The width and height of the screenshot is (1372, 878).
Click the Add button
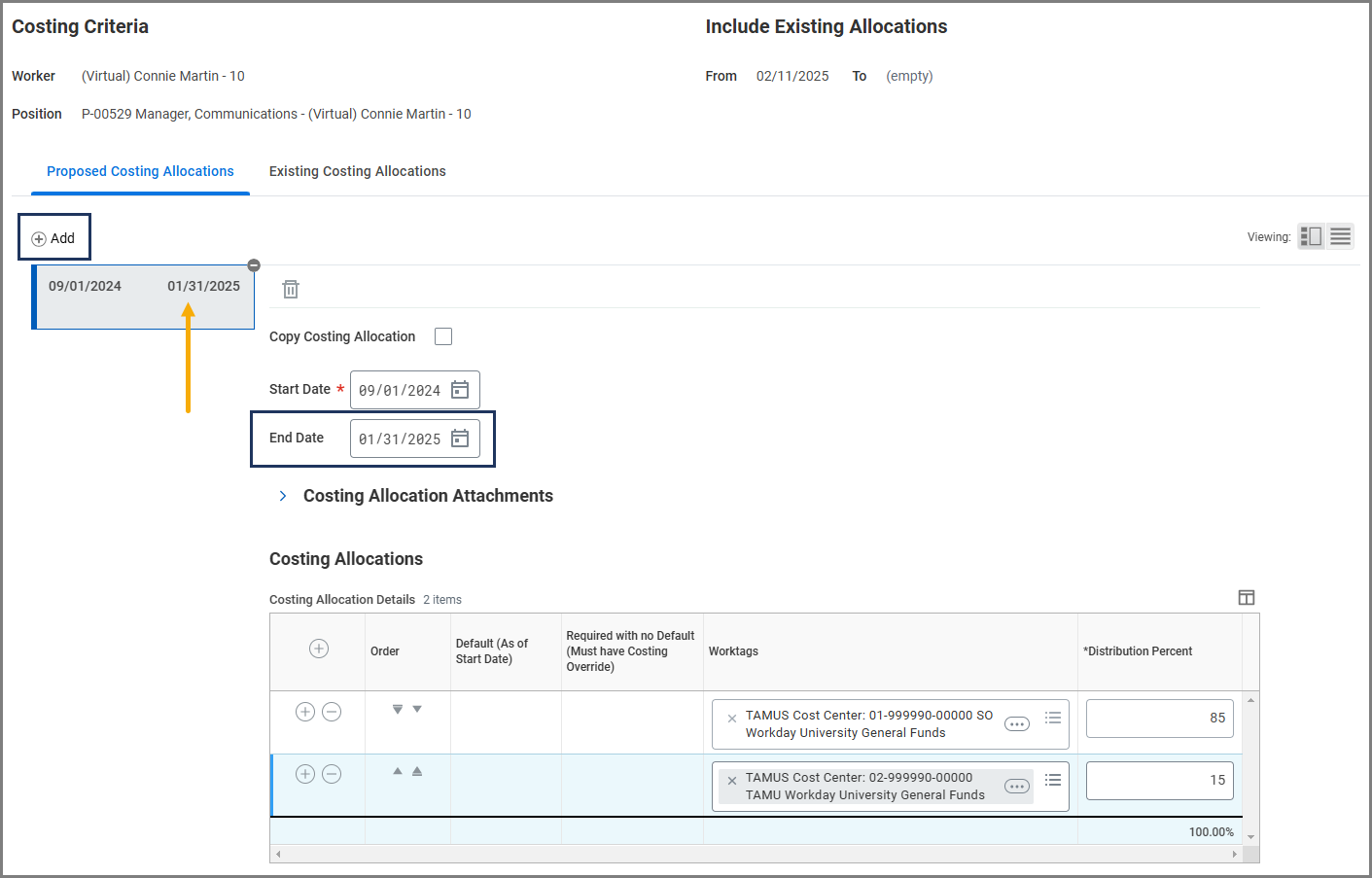(x=54, y=238)
